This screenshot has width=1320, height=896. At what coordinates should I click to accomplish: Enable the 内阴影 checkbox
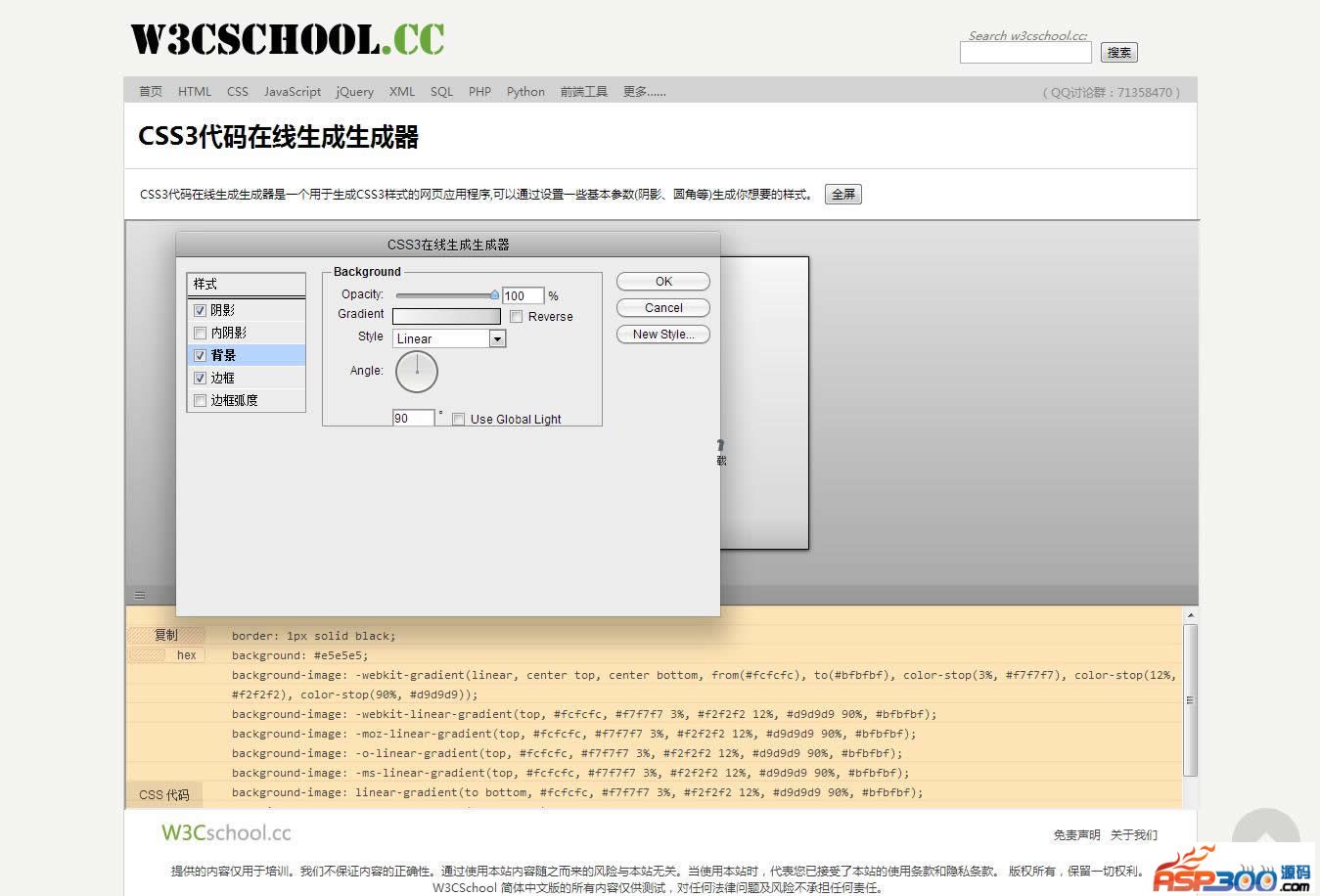click(x=200, y=333)
